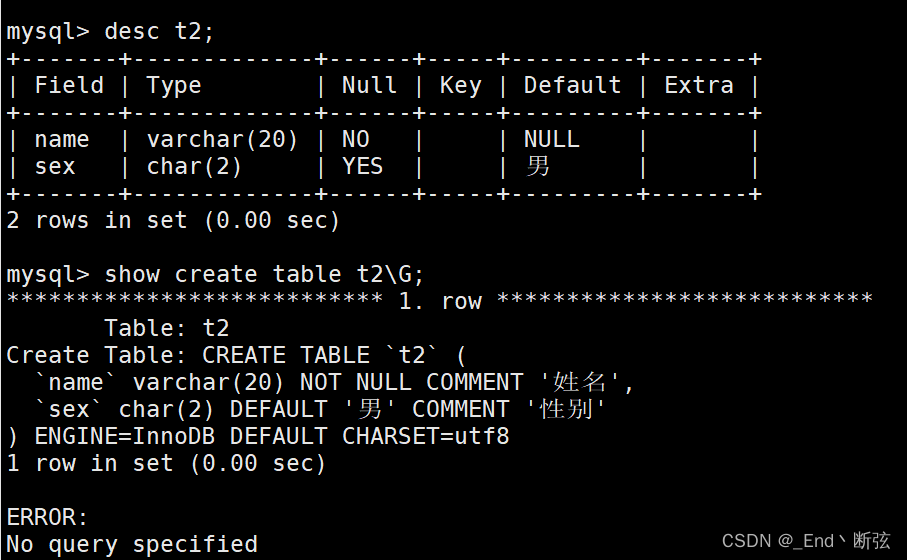
Task: Click the '性别' comment string
Action: (565, 409)
